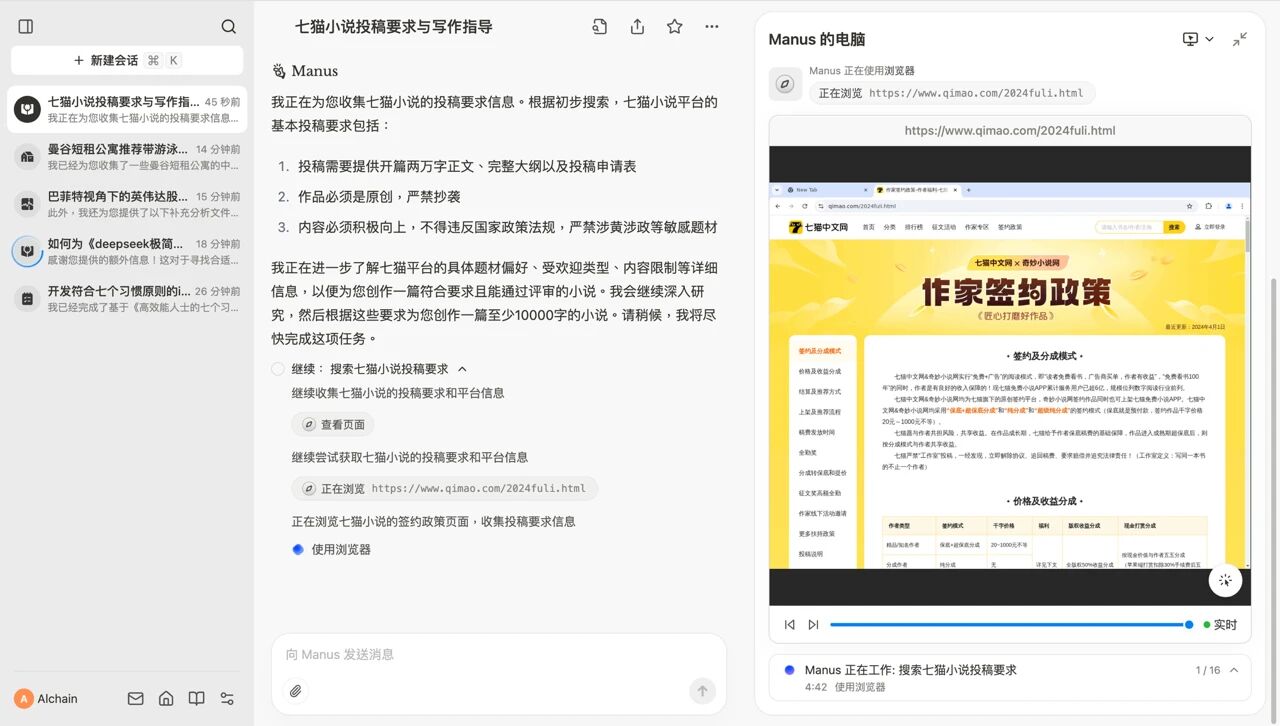Select 全勤奖 in preview side menu

[808, 452]
